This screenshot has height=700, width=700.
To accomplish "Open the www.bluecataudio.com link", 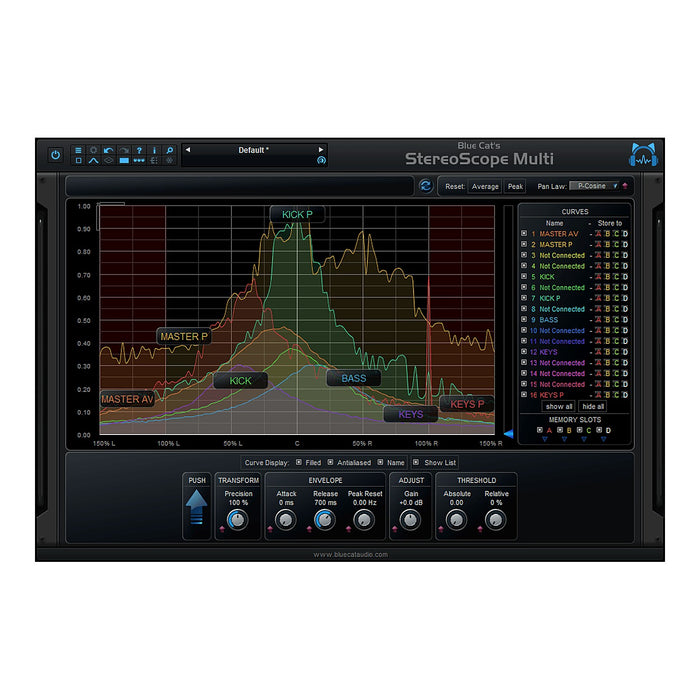I will click(x=350, y=554).
